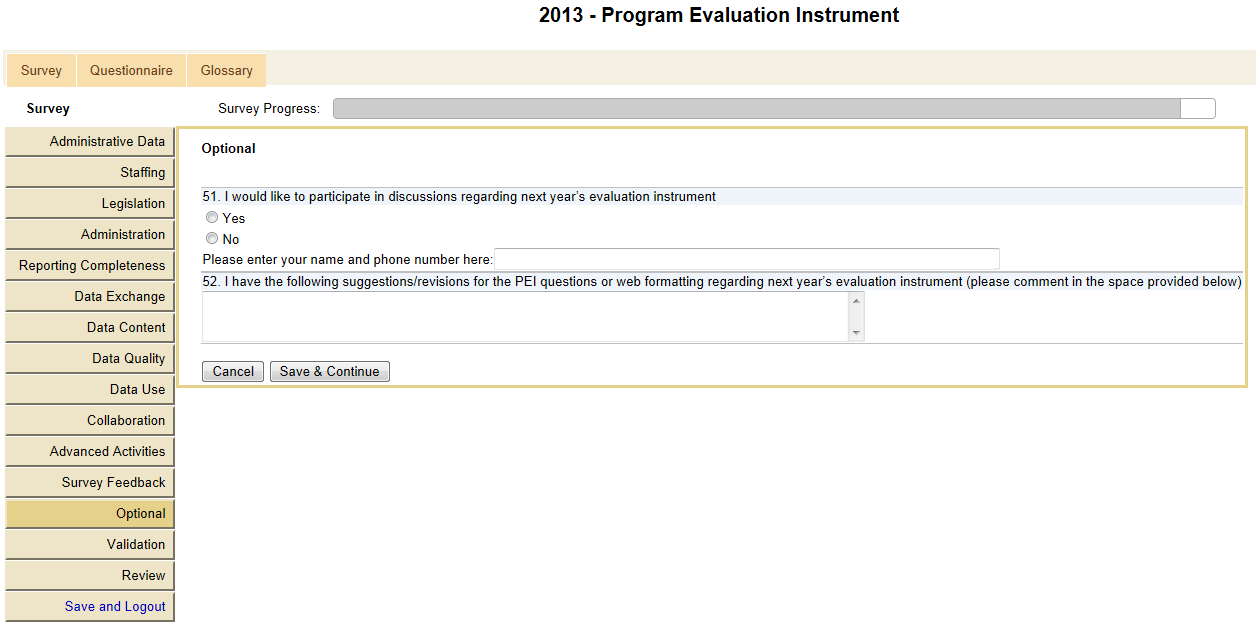Click the Optional sidebar item

(90, 514)
